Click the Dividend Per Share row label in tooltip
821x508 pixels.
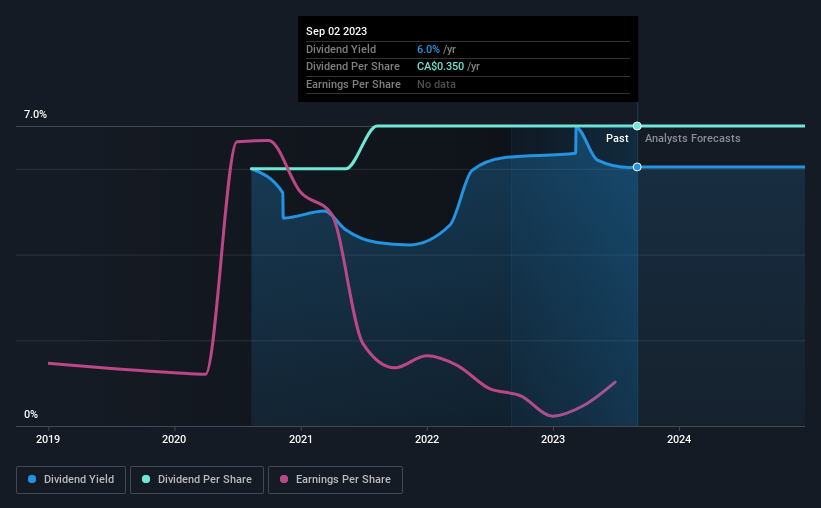pos(353,67)
